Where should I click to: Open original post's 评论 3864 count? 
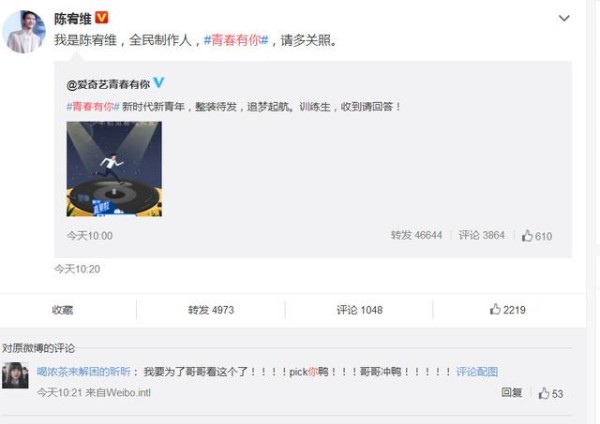(482, 235)
